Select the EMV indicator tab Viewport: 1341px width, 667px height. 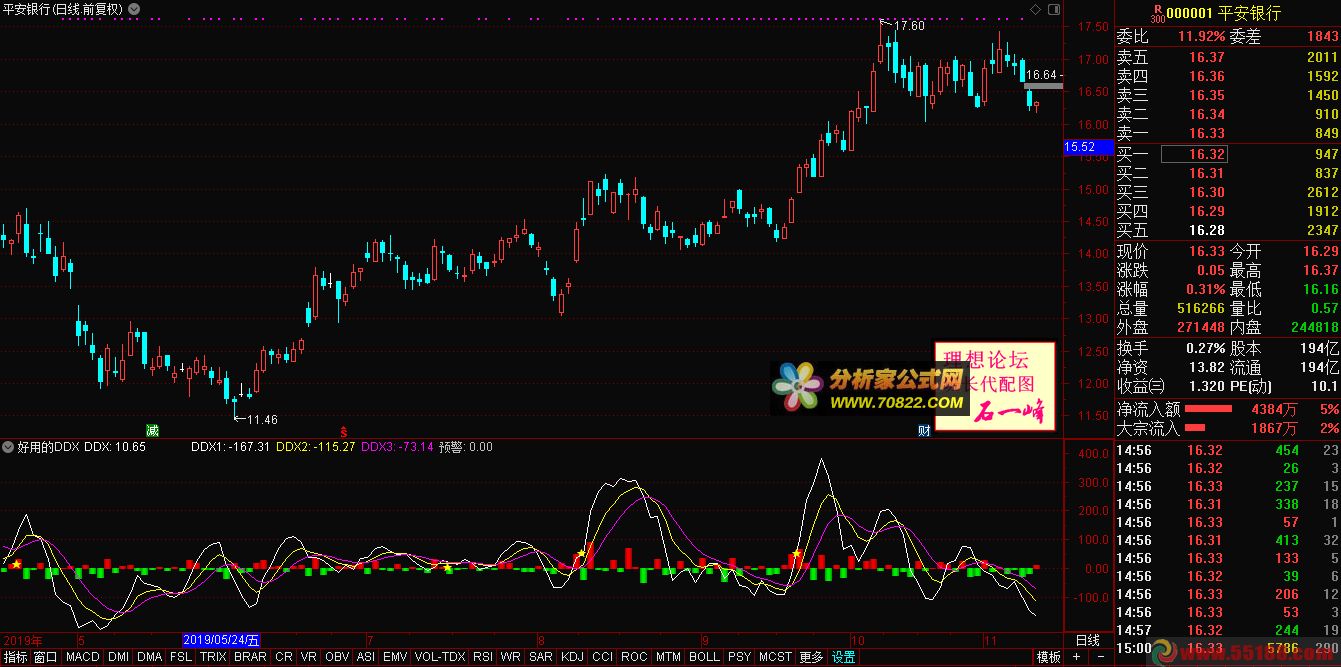click(x=395, y=658)
